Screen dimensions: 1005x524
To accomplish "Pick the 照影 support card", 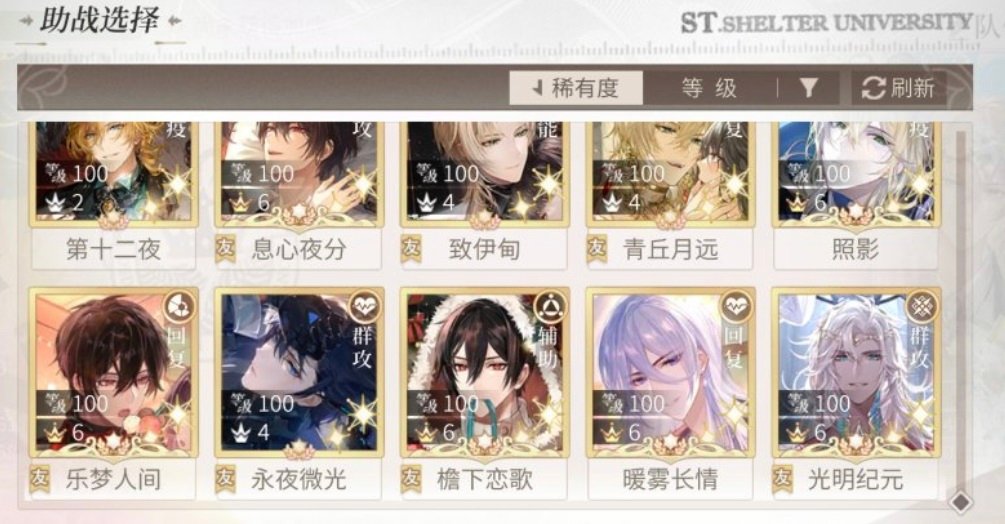I will point(856,194).
